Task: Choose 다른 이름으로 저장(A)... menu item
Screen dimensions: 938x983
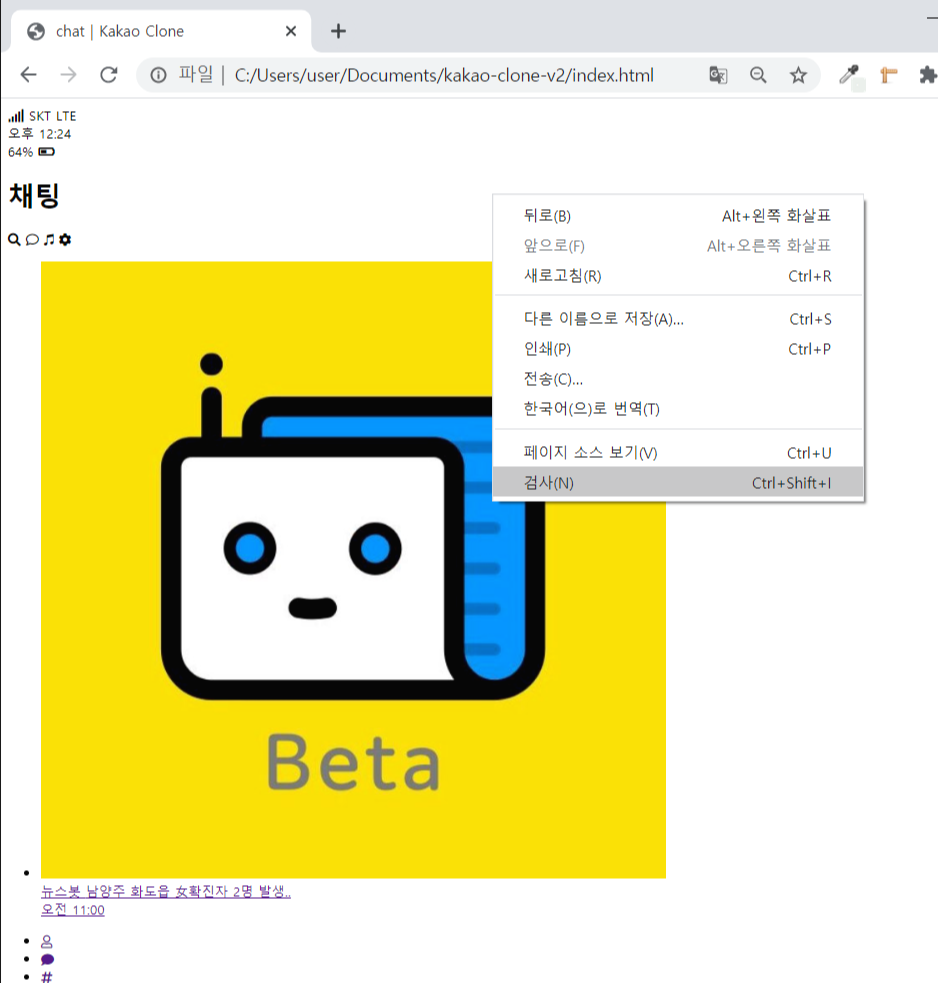Action: click(678, 319)
